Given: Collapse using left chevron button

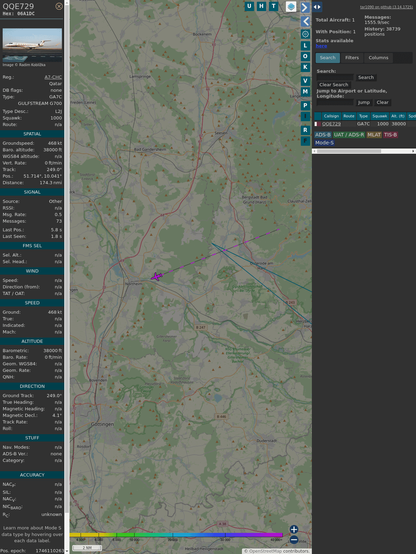Looking at the screenshot, I should [305, 22].
